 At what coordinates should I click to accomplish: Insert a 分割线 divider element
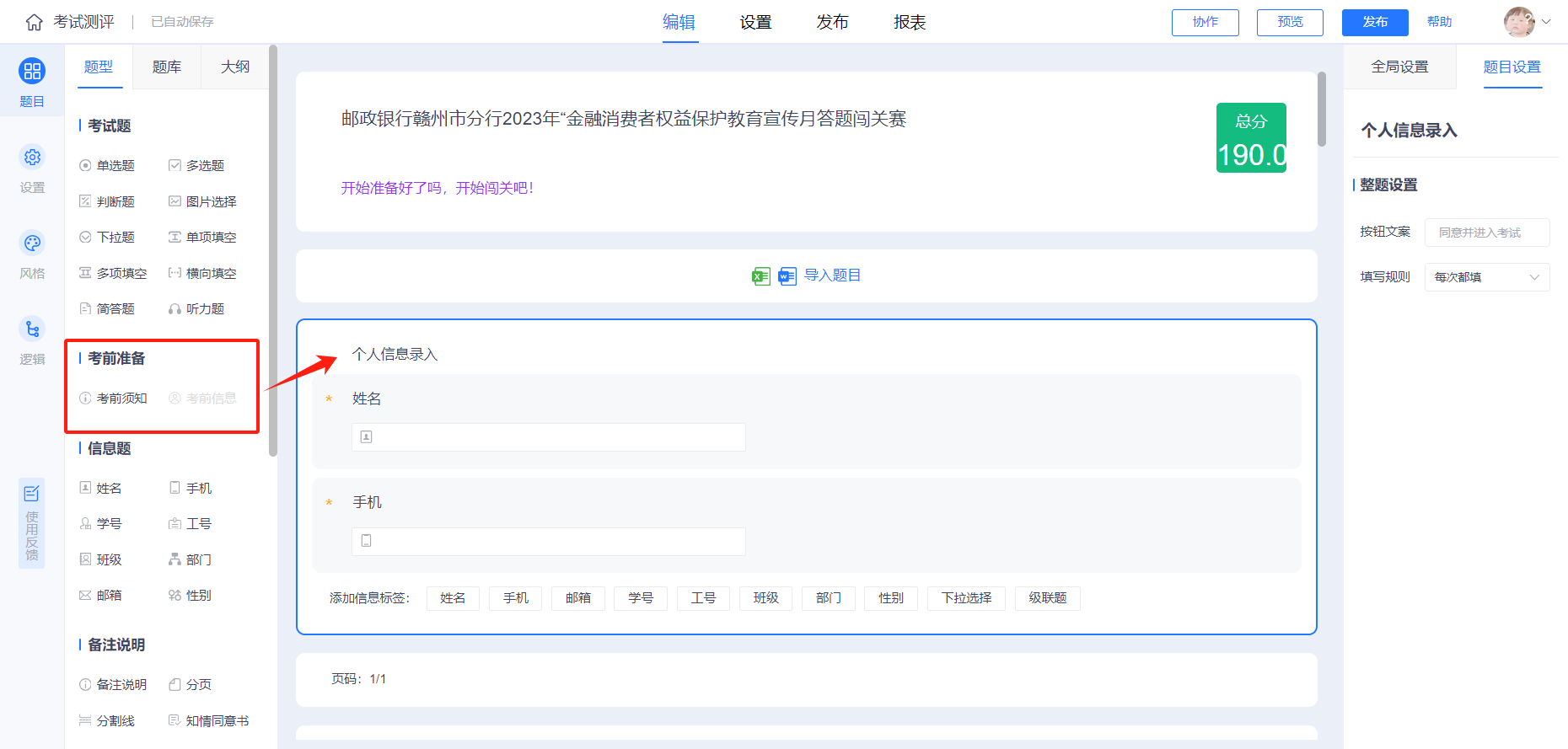107,721
